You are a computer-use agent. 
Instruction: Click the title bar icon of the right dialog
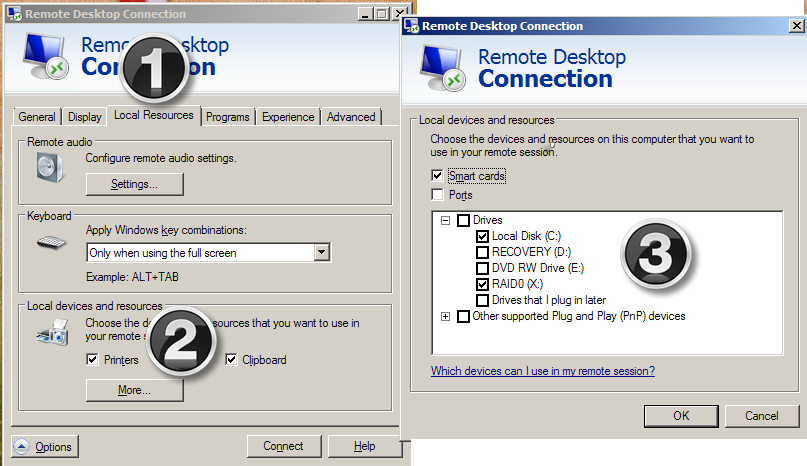[412, 25]
